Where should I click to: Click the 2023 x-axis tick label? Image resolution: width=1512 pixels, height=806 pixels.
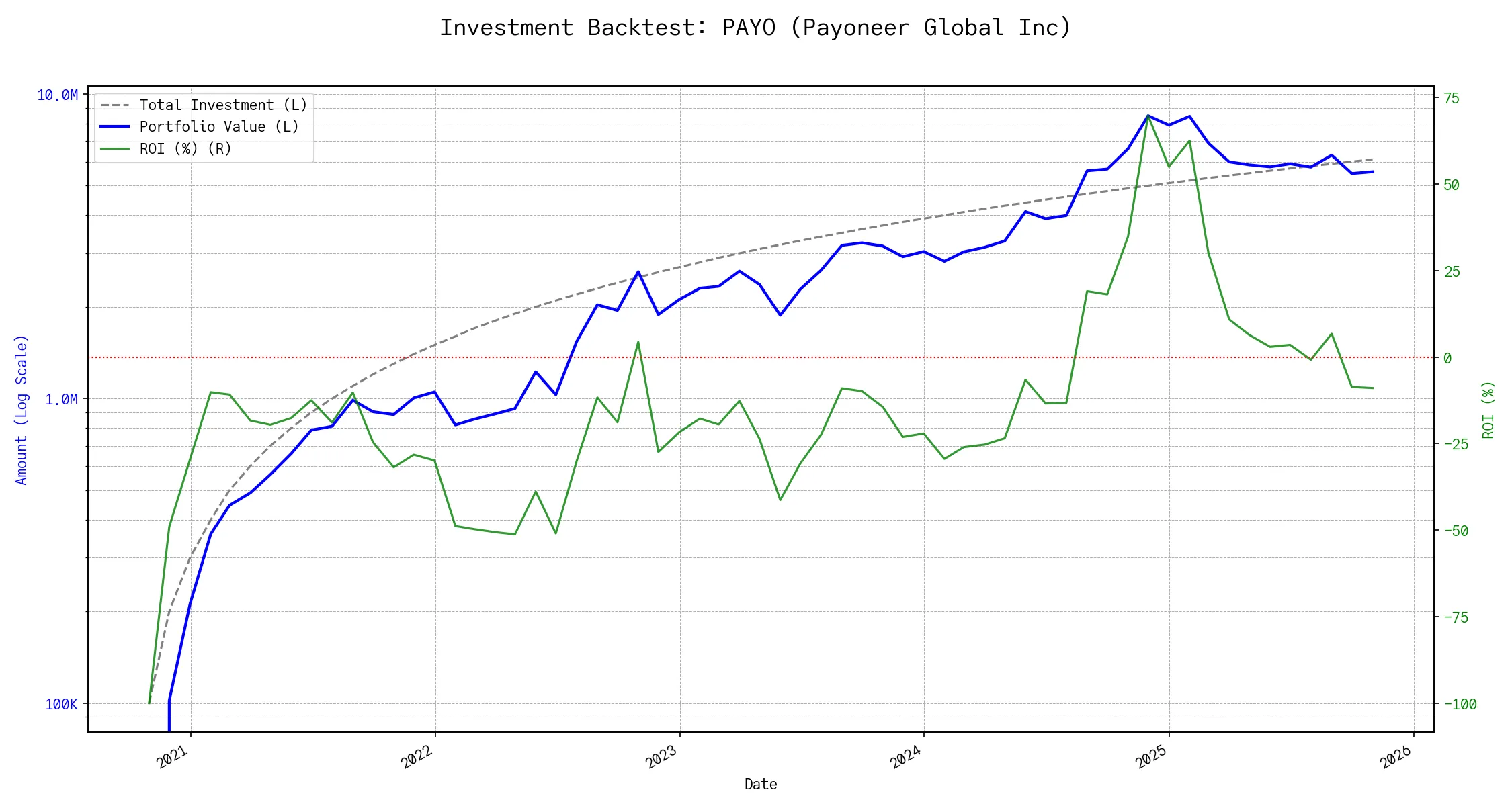[x=662, y=757]
